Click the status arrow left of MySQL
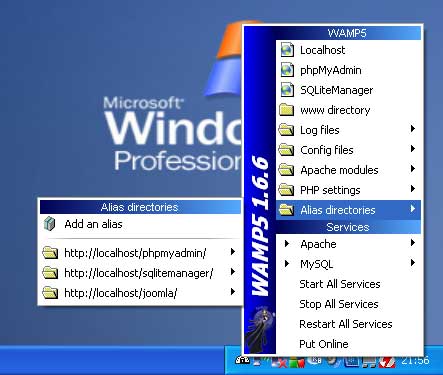Viewport: 443px width, 375px height. point(287,264)
